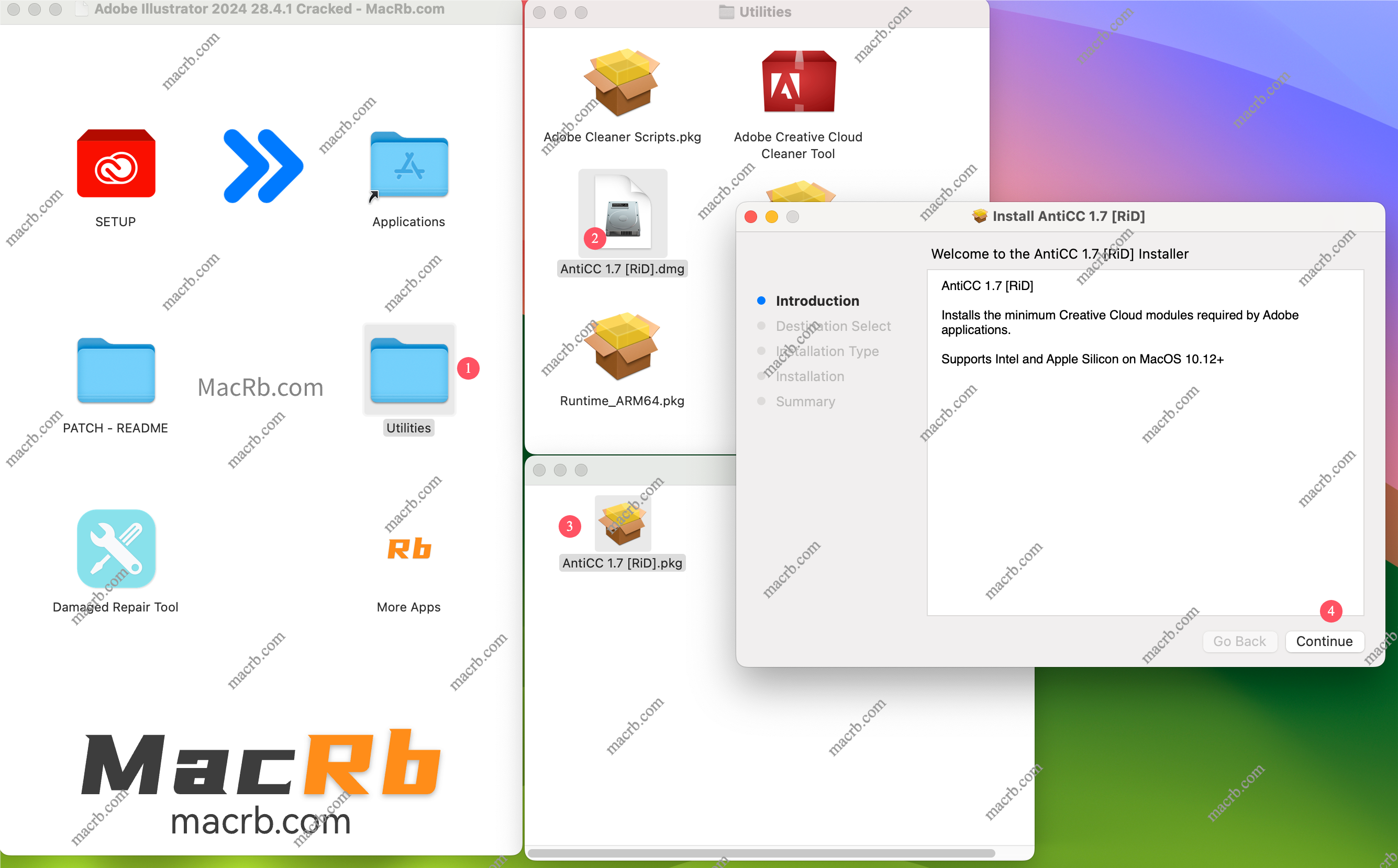Click the Adobe Cleaner Scripts.pkg filename
1398x868 pixels.
(623, 137)
